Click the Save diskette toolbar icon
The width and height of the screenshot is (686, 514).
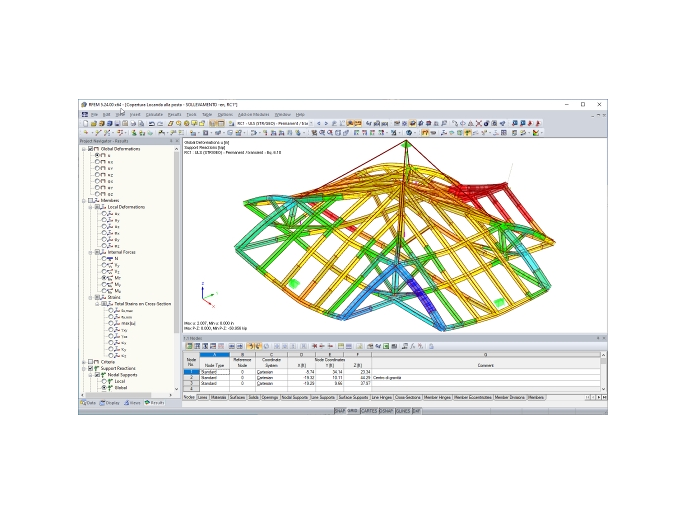click(x=117, y=124)
